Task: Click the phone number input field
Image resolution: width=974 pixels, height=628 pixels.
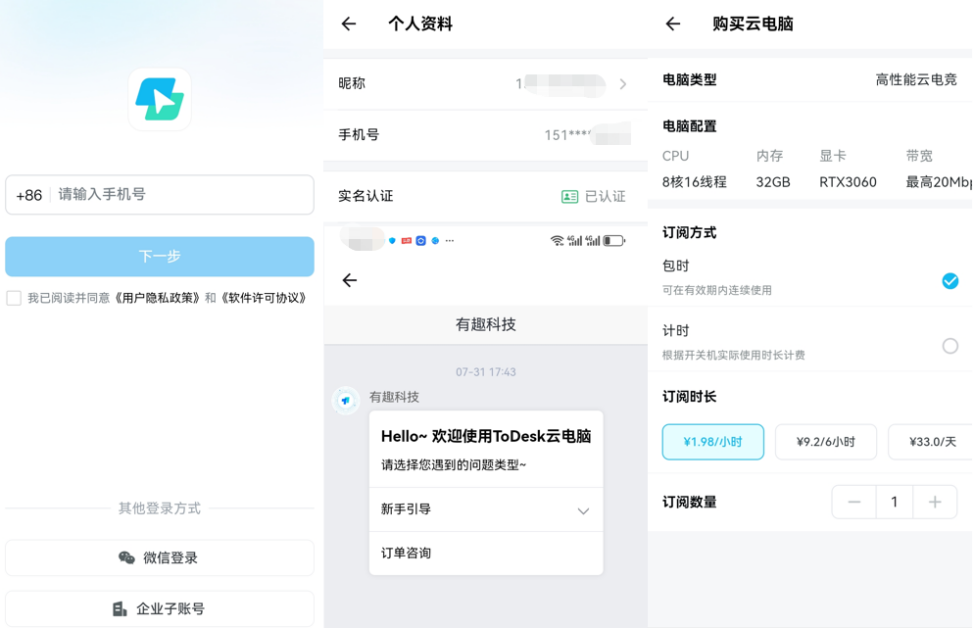Action: (160, 194)
